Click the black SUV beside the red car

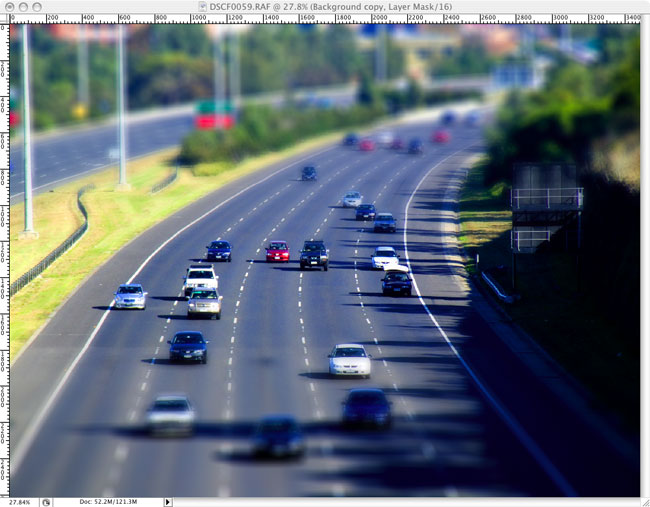coord(314,255)
